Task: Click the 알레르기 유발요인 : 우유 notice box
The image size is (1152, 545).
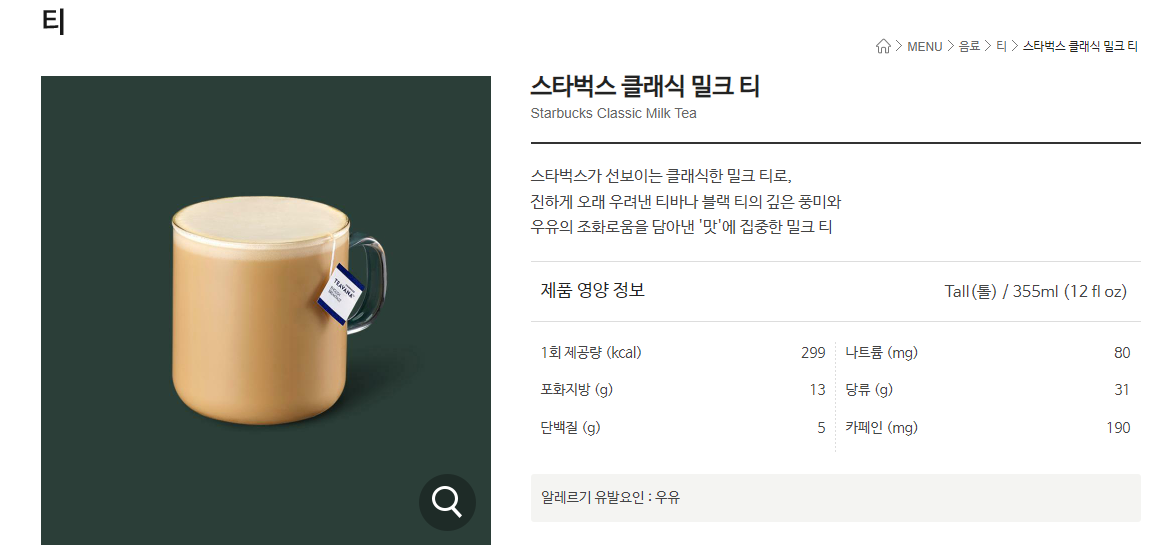Action: coord(835,497)
